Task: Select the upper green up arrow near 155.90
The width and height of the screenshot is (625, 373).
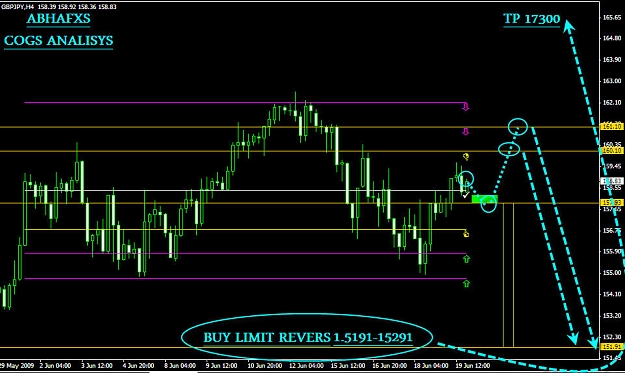Action: [466, 259]
